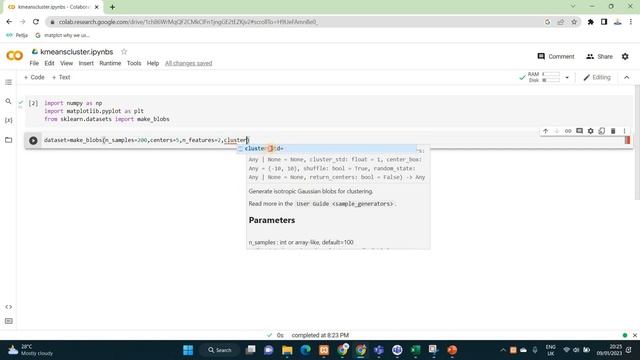This screenshot has width=640, height=360.
Task: Open the File menu
Action: pyautogui.click(x=34, y=63)
